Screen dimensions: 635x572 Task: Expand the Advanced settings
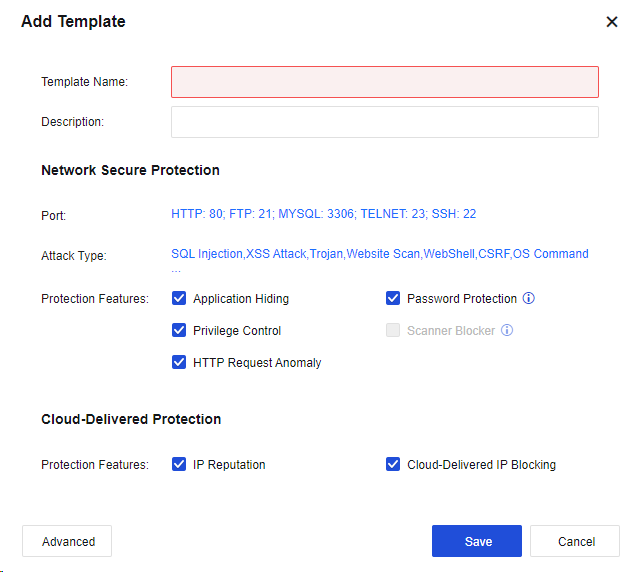point(67,541)
